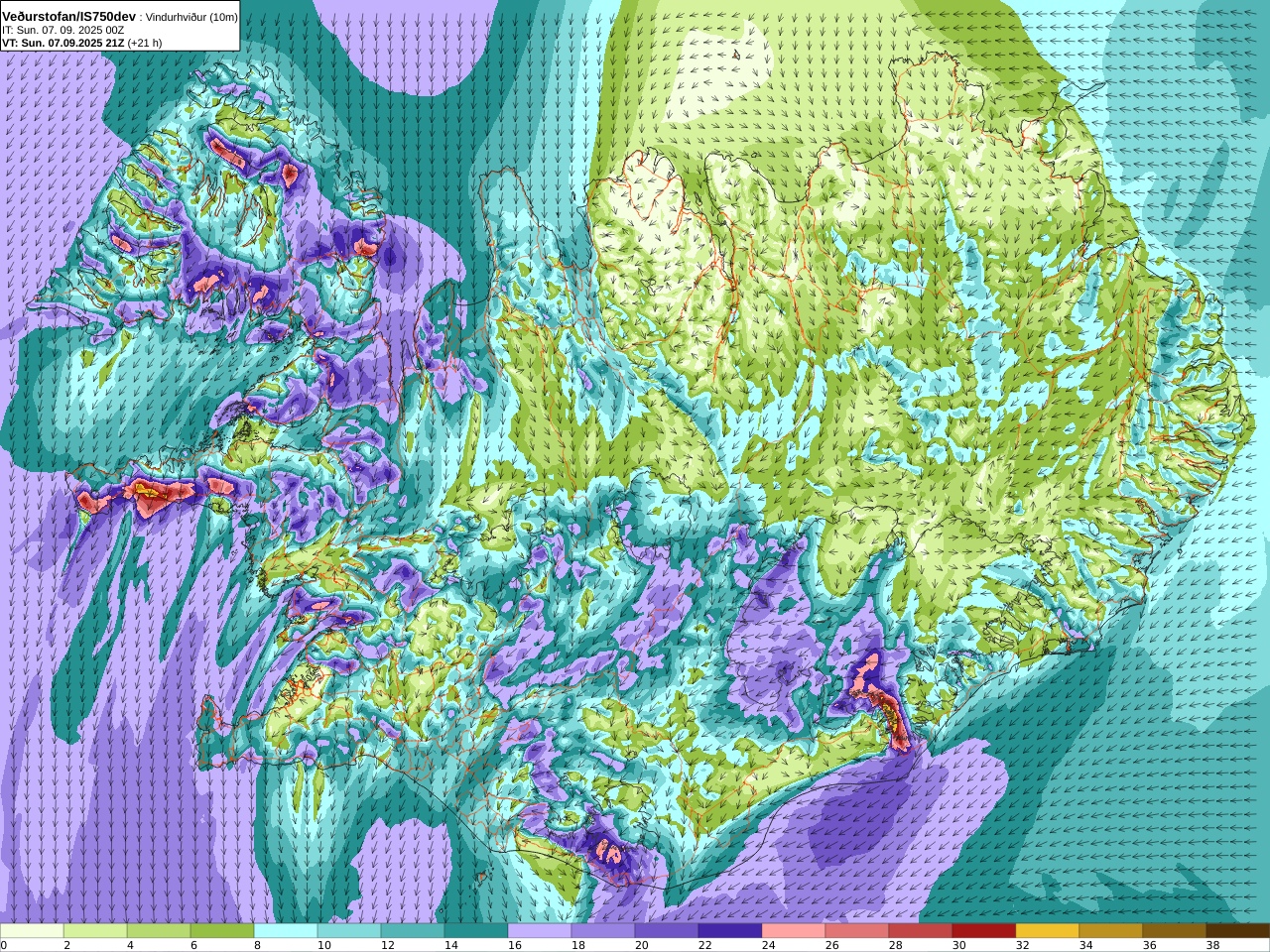Image resolution: width=1270 pixels, height=952 pixels.
Task: Pick the darkest brown legend swatch above 38
Action: (x=1238, y=931)
